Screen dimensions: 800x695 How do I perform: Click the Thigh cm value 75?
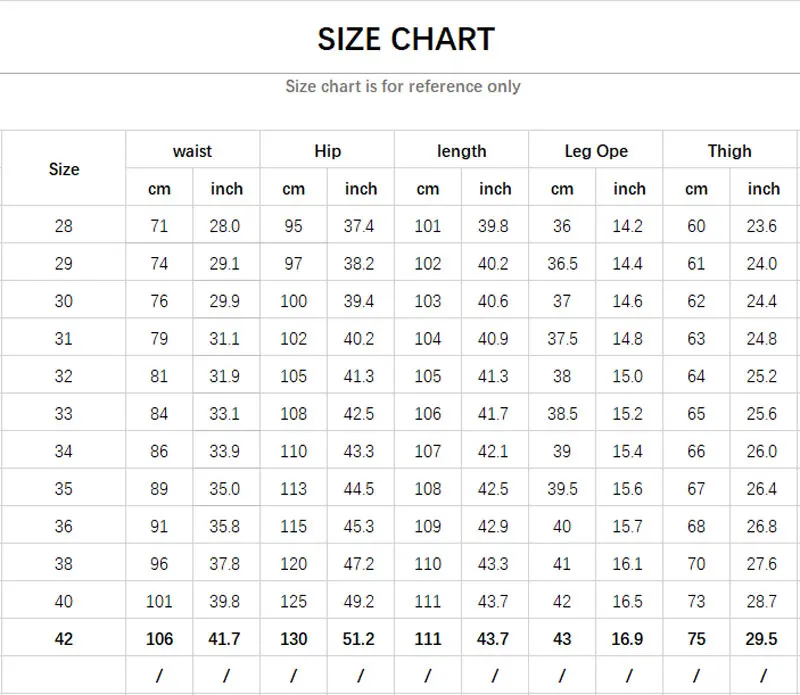click(696, 639)
